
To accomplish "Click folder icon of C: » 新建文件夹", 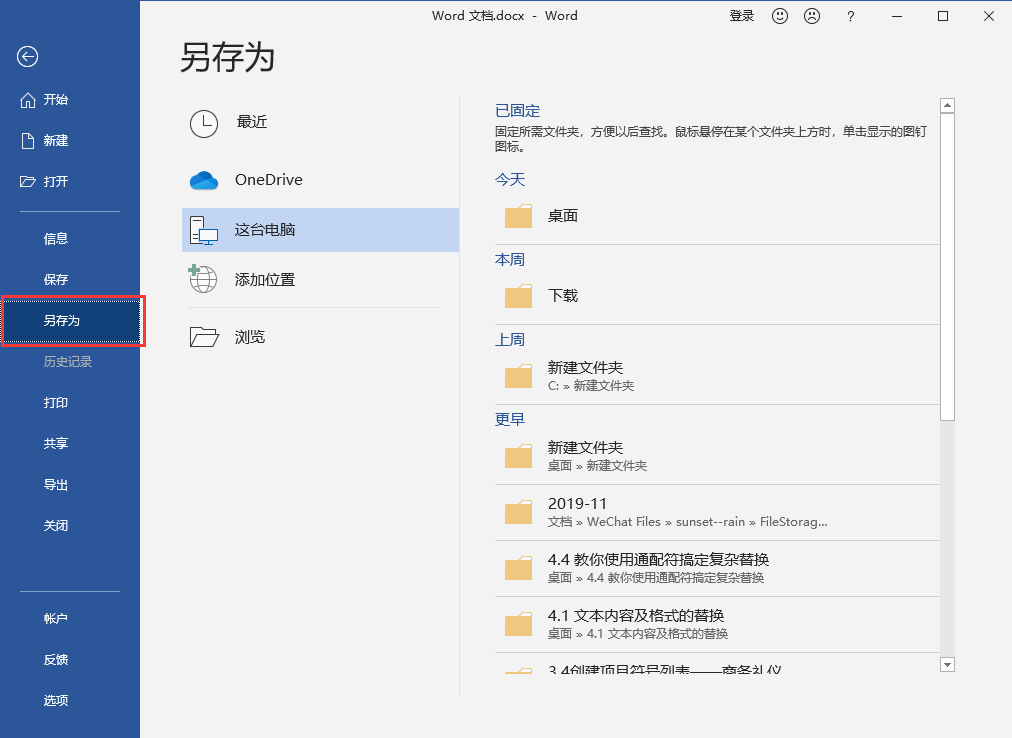I will click(x=518, y=376).
